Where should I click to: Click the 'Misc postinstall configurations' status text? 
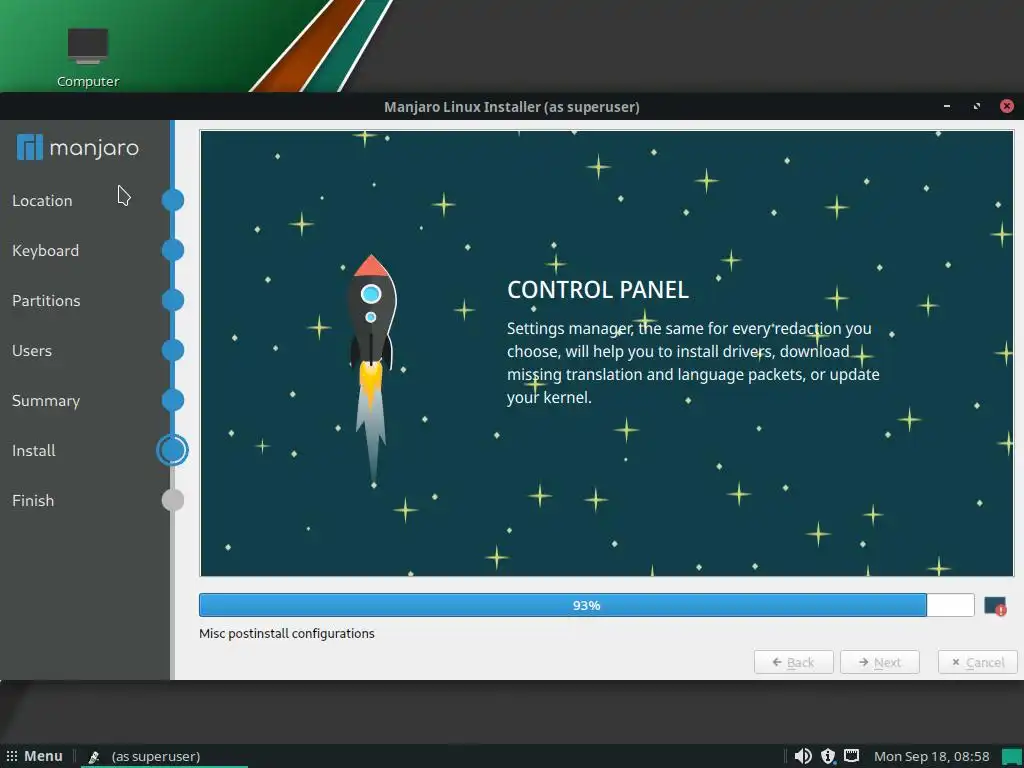click(x=287, y=633)
